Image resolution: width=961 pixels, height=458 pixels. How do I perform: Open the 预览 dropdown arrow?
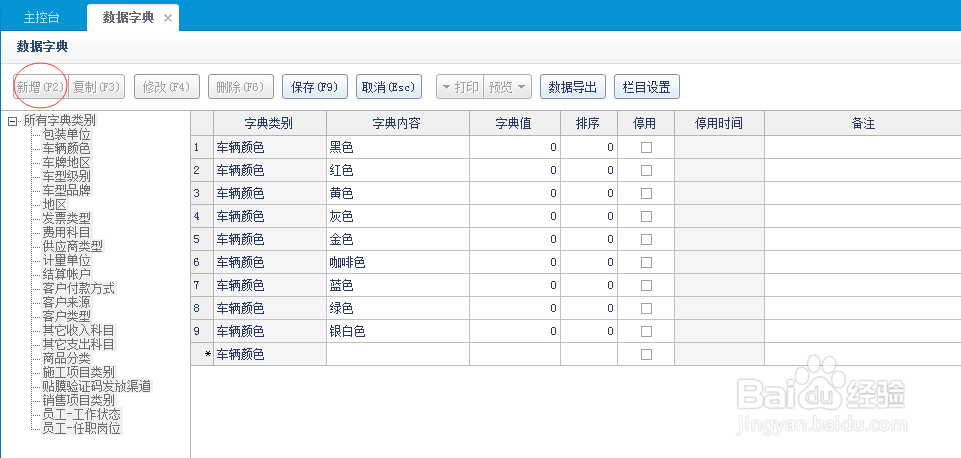[x=522, y=87]
